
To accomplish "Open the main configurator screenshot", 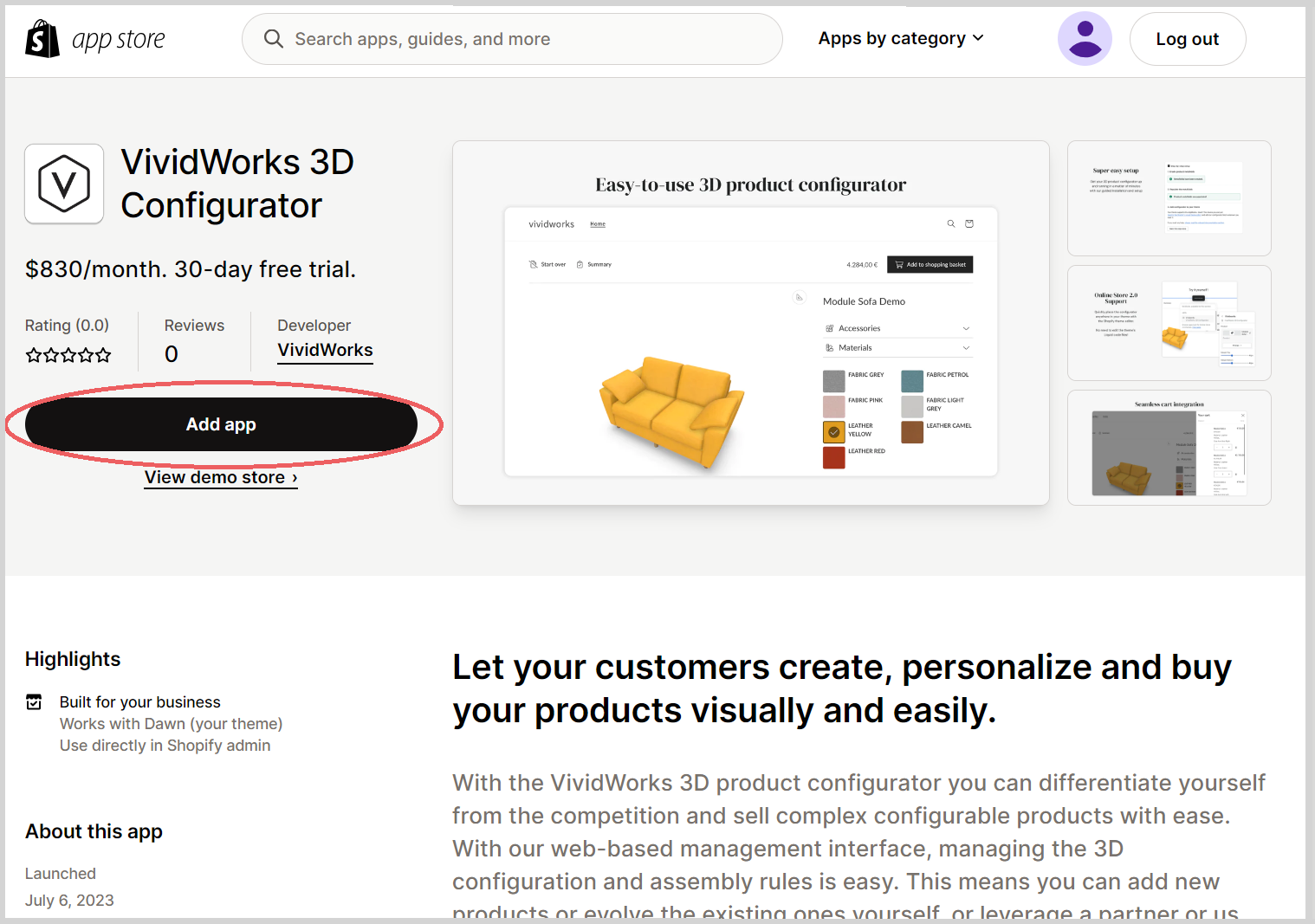I will (751, 323).
